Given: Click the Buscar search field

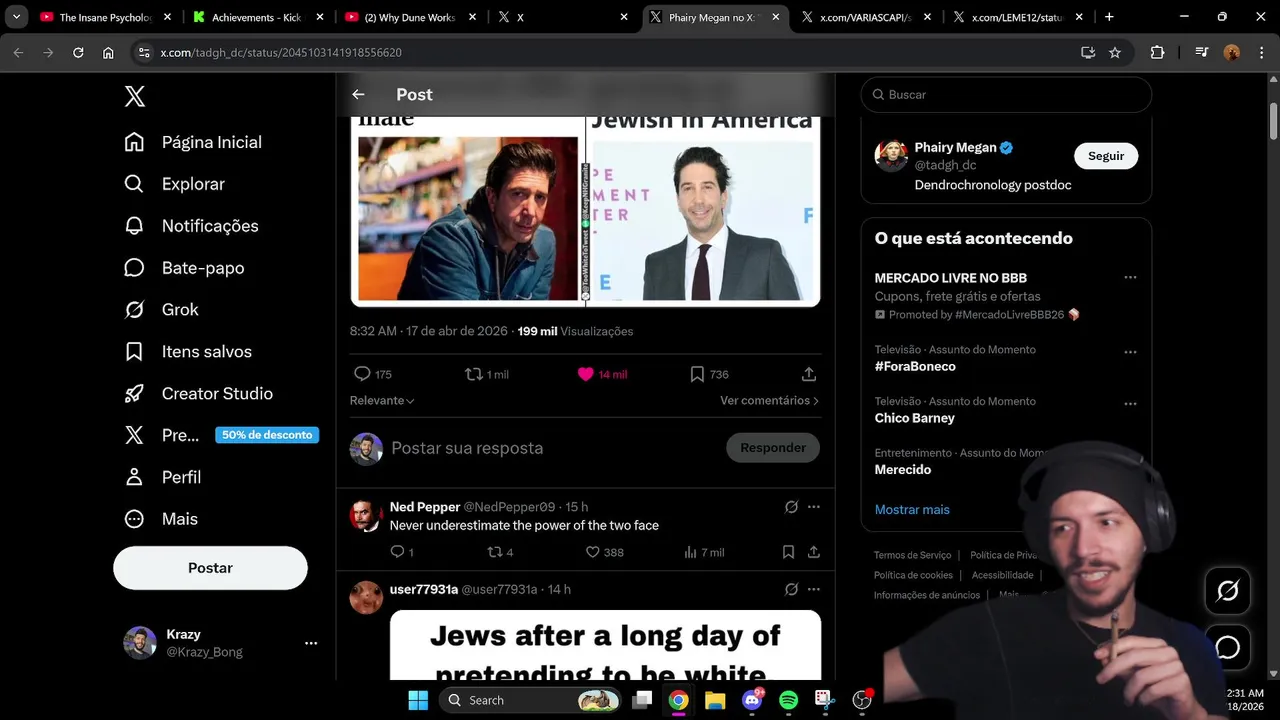Looking at the screenshot, I should point(1006,94).
